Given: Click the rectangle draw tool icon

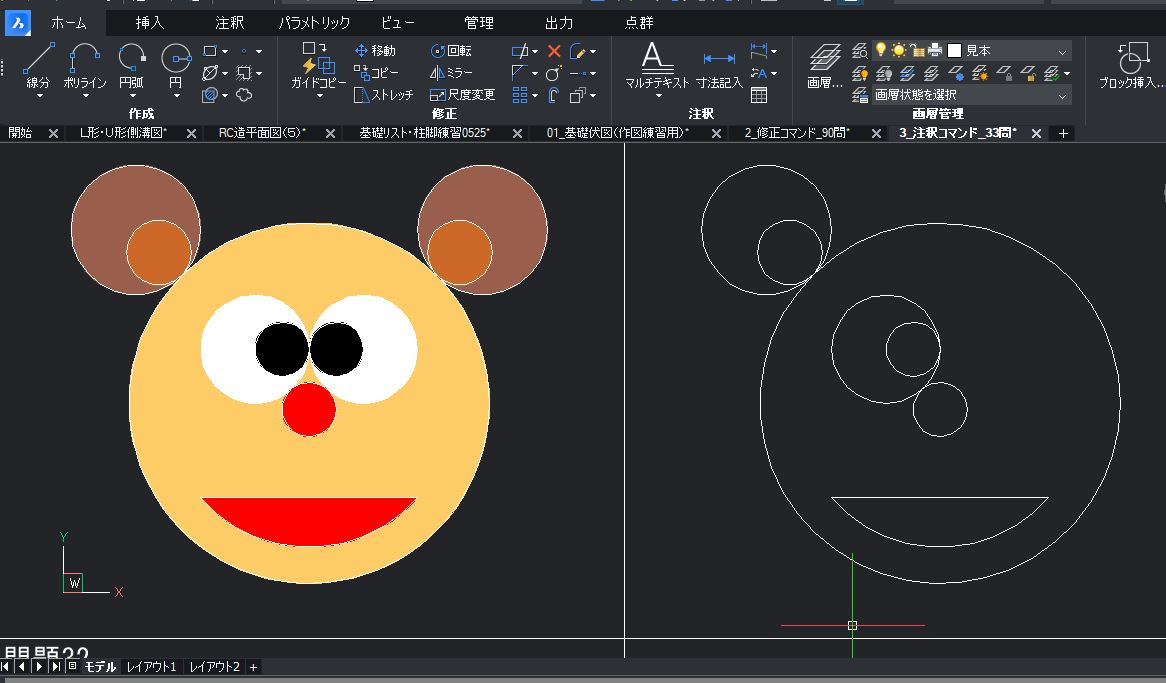Looking at the screenshot, I should [x=210, y=51].
